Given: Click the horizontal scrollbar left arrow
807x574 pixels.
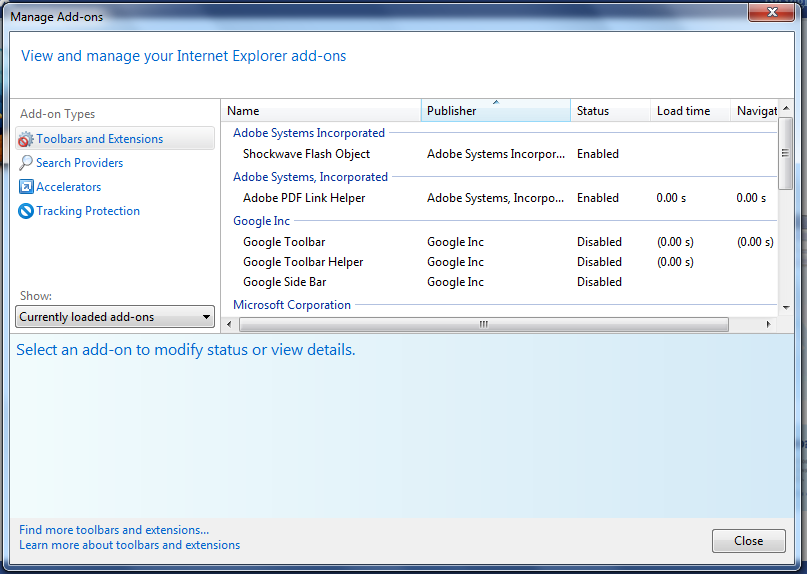Looking at the screenshot, I should 229,324.
